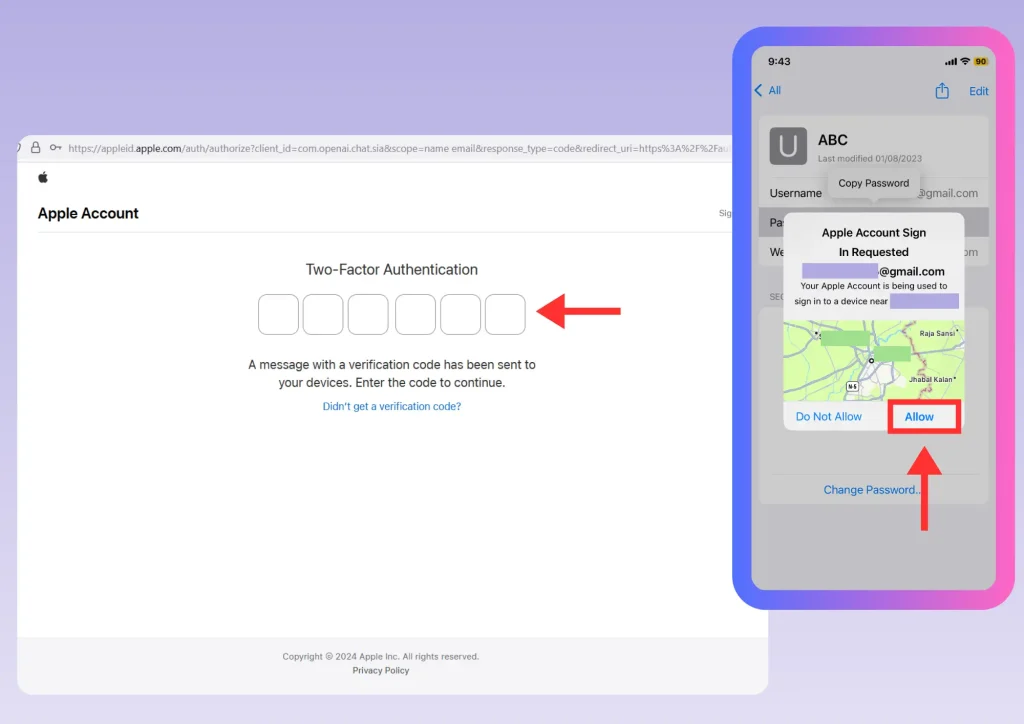Tap the "@gmail.com" address in the dialog
The height and width of the screenshot is (724, 1024).
click(x=912, y=272)
